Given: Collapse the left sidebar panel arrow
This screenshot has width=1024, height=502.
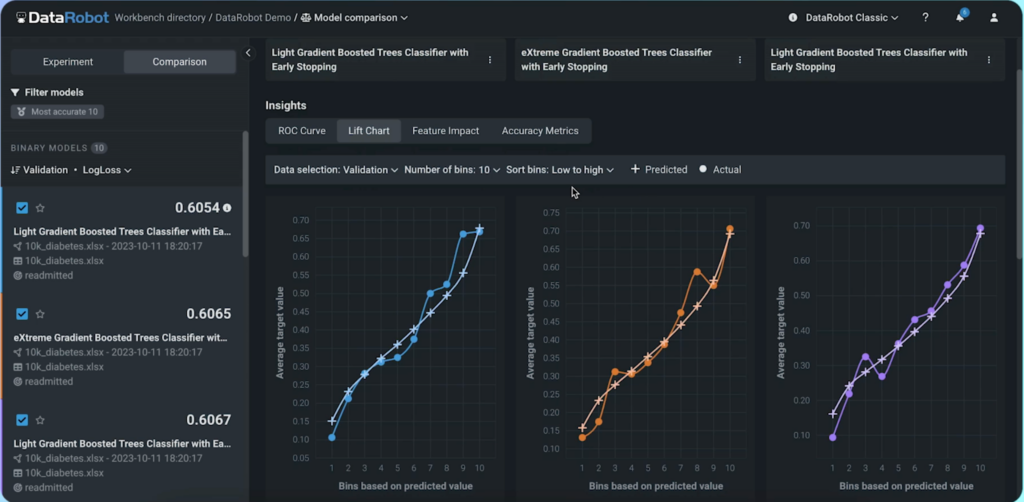Looking at the screenshot, I should tap(249, 53).
